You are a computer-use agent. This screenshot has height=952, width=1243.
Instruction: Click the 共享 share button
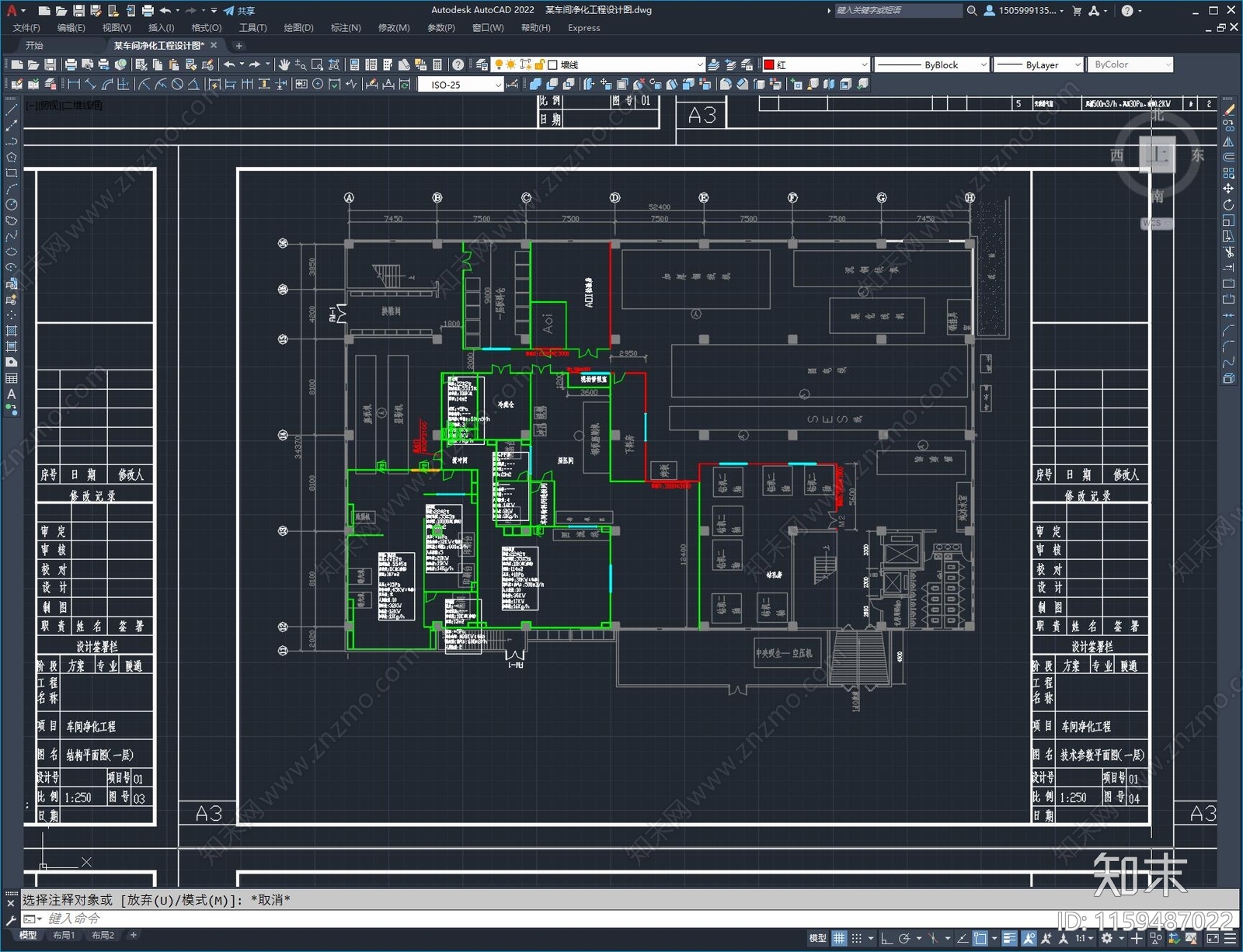pos(239,11)
